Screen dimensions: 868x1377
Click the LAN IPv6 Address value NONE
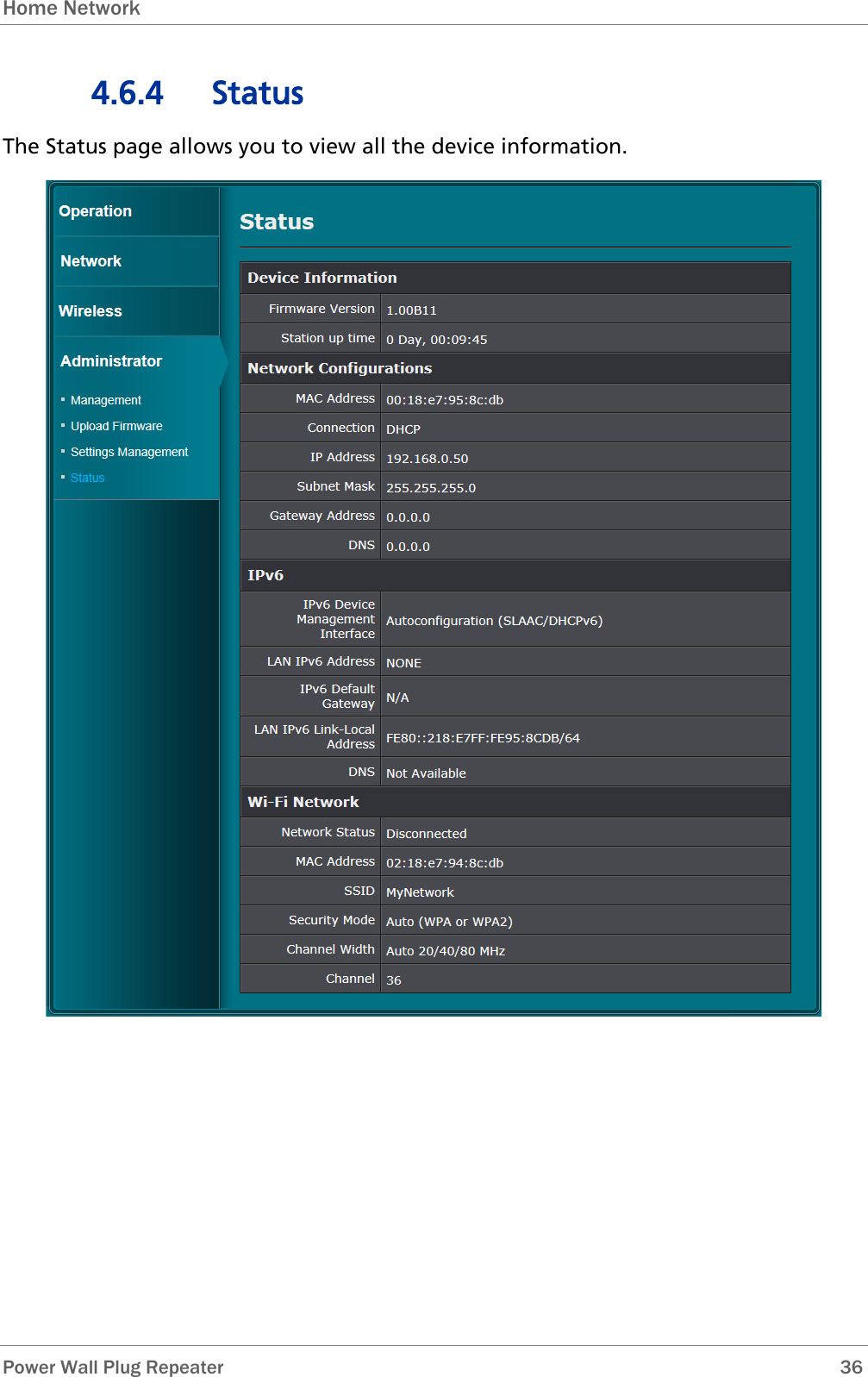[403, 663]
